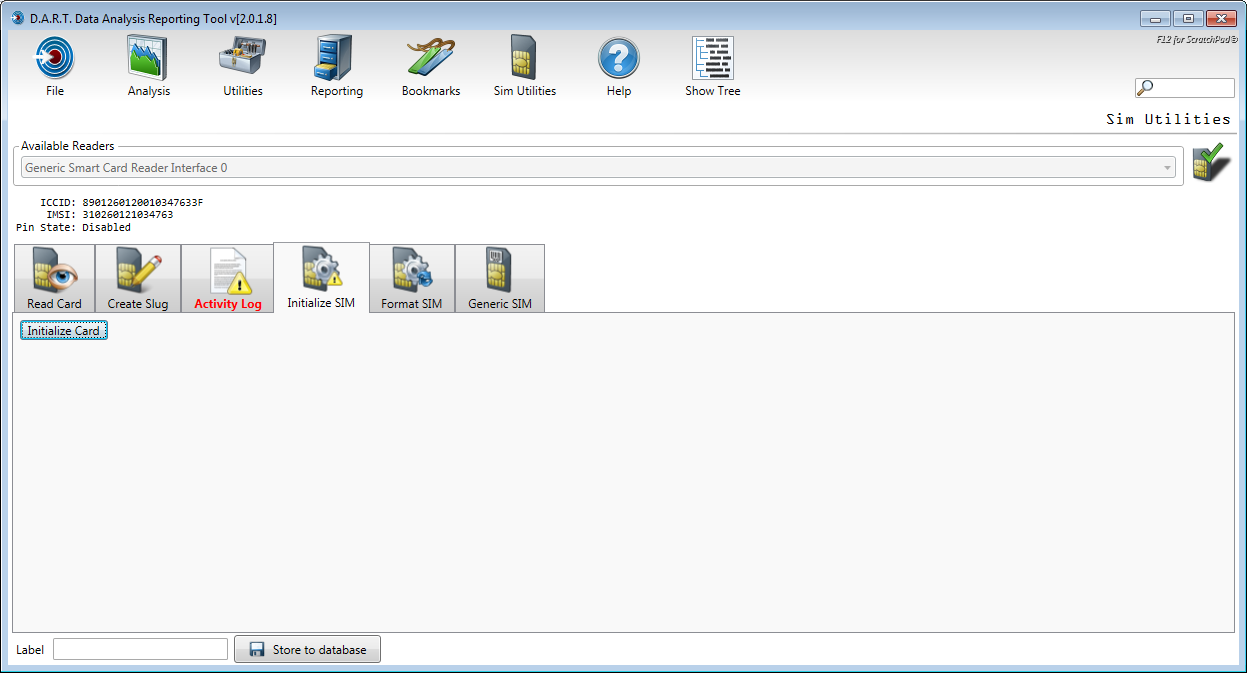
Task: Click the SIM card green checkmark icon
Action: click(1211, 163)
